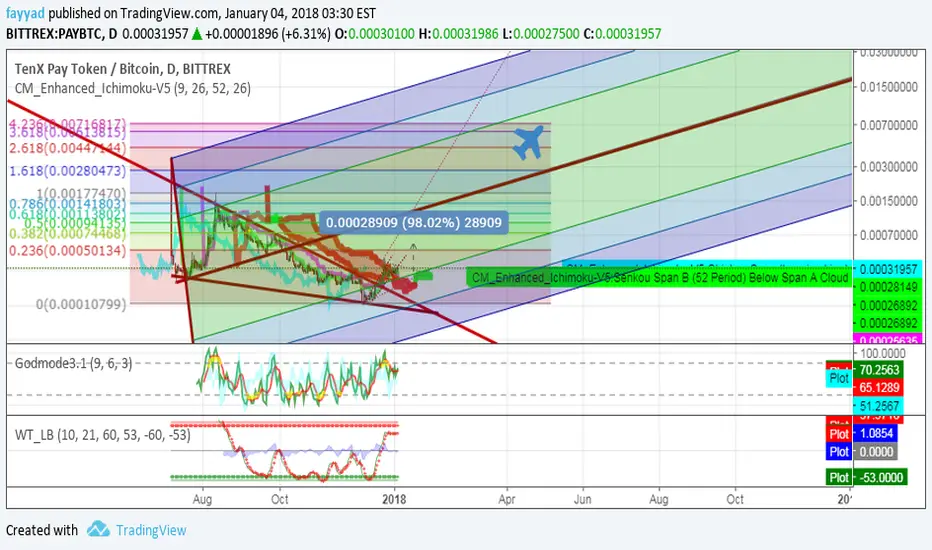
Task: Click the 0.00031957 current price tag
Action: [888, 269]
